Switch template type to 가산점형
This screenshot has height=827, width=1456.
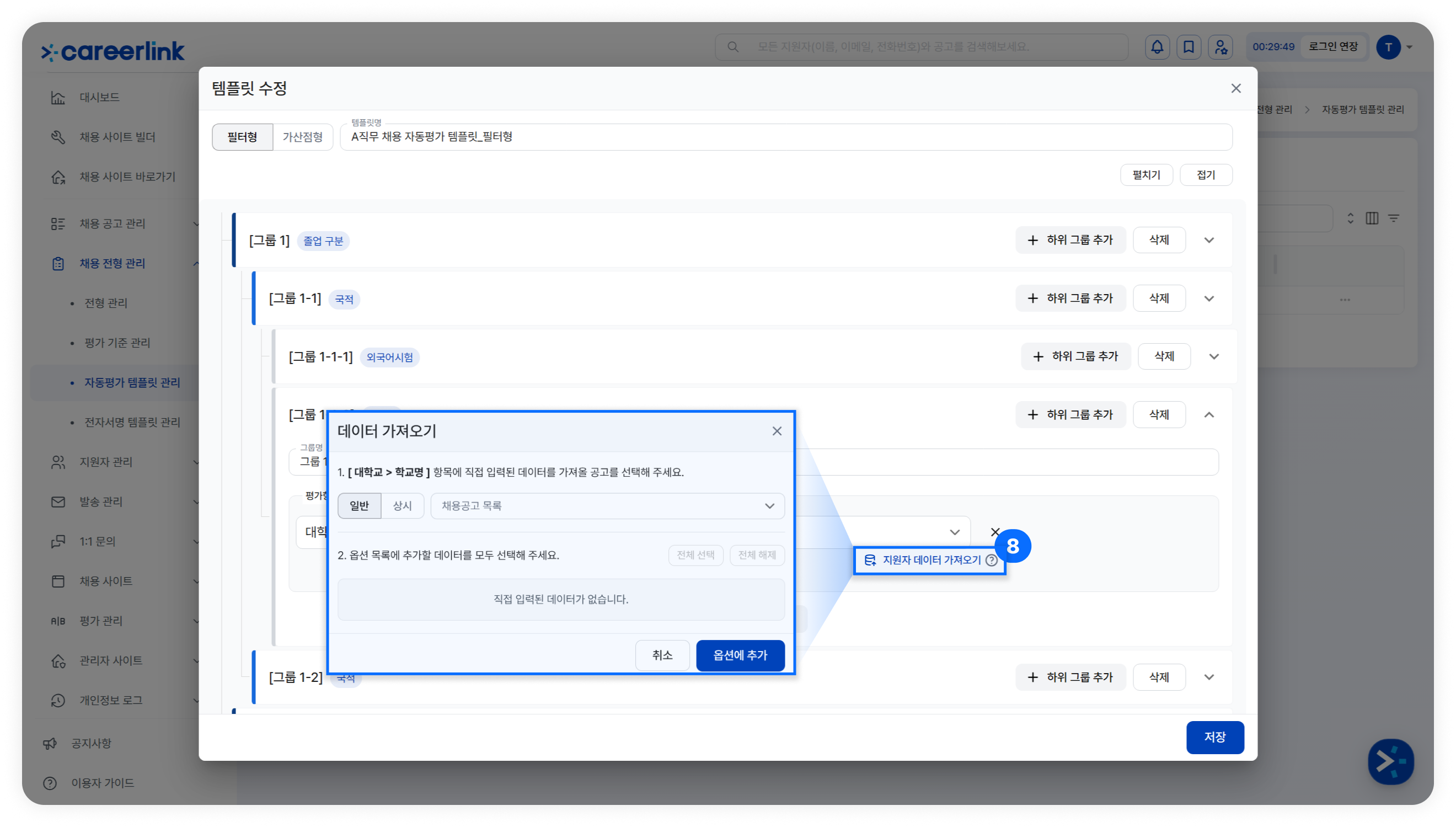[x=303, y=137]
